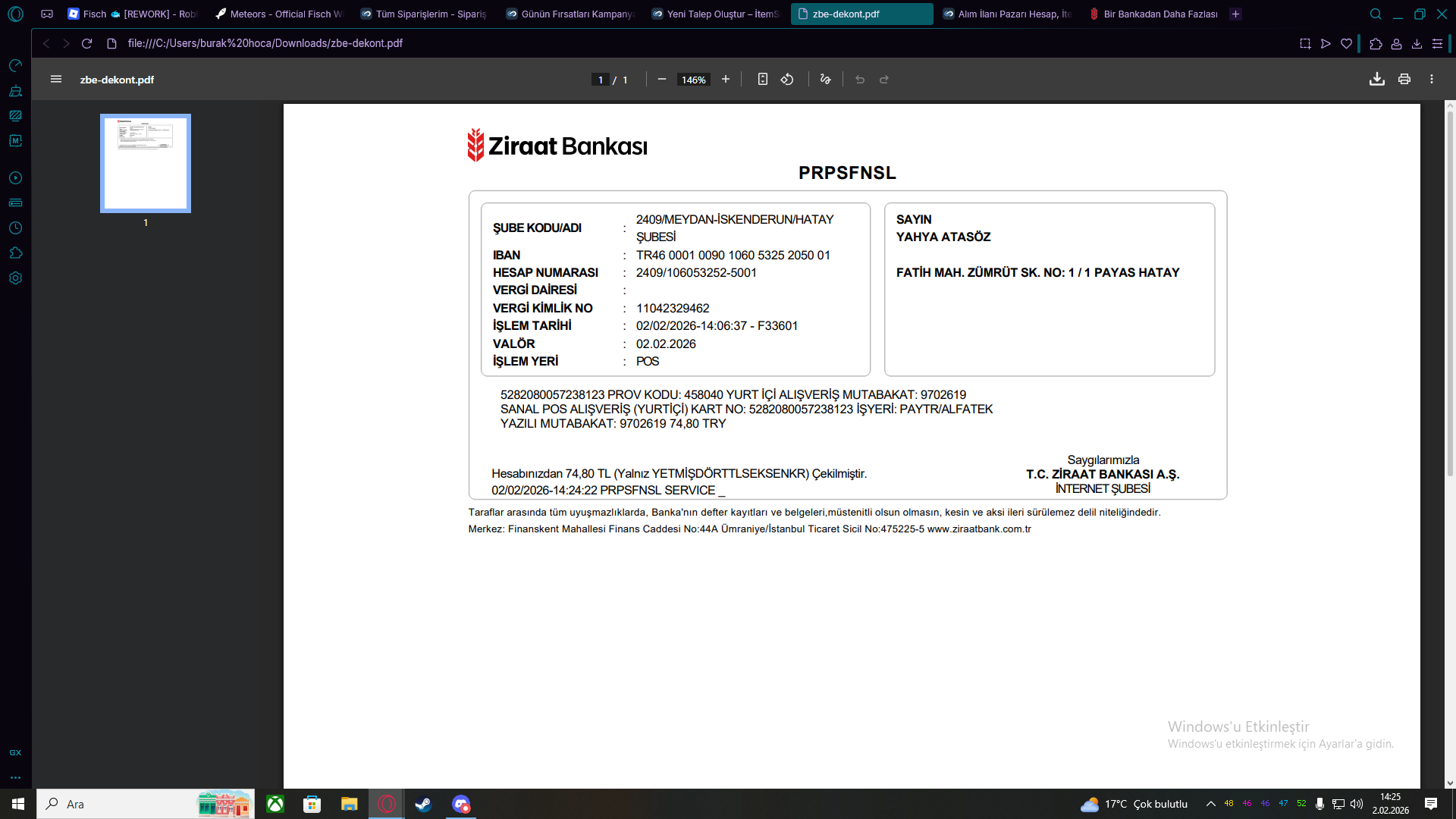Open GX Corner gamepad icon
This screenshot has width=1456, height=819.
[x=47, y=14]
